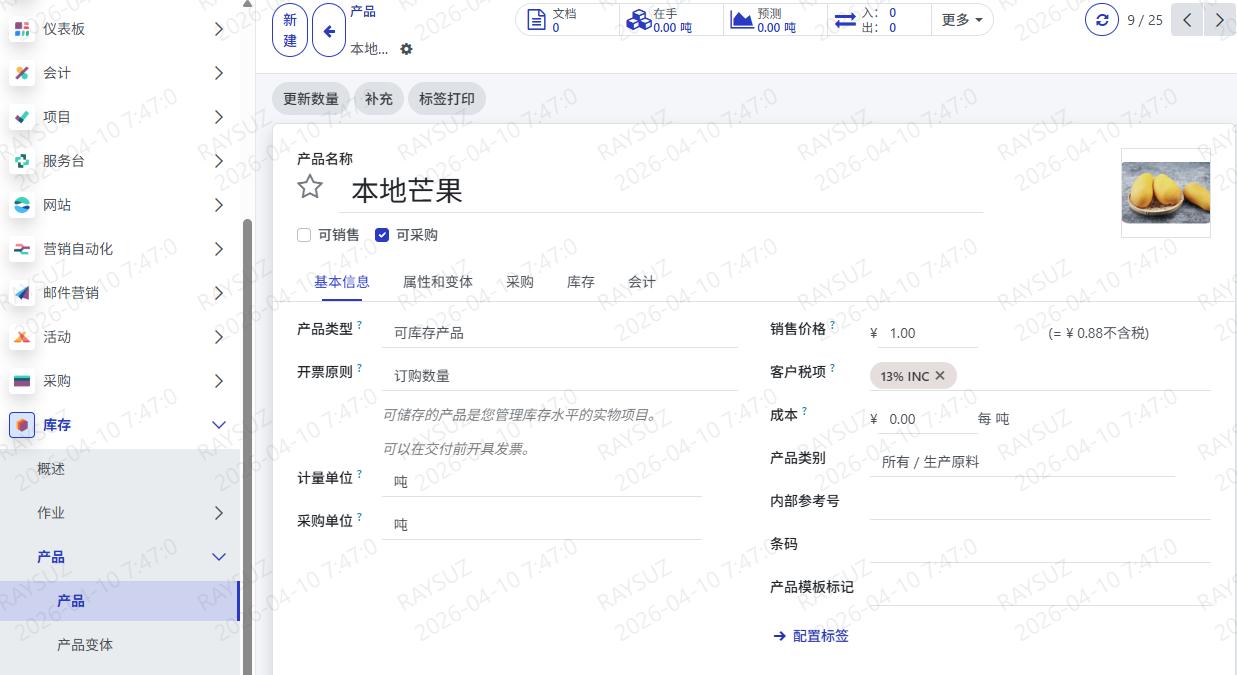Click the 采购单位 field showing 吨
This screenshot has width=1237, height=675.
[541, 525]
